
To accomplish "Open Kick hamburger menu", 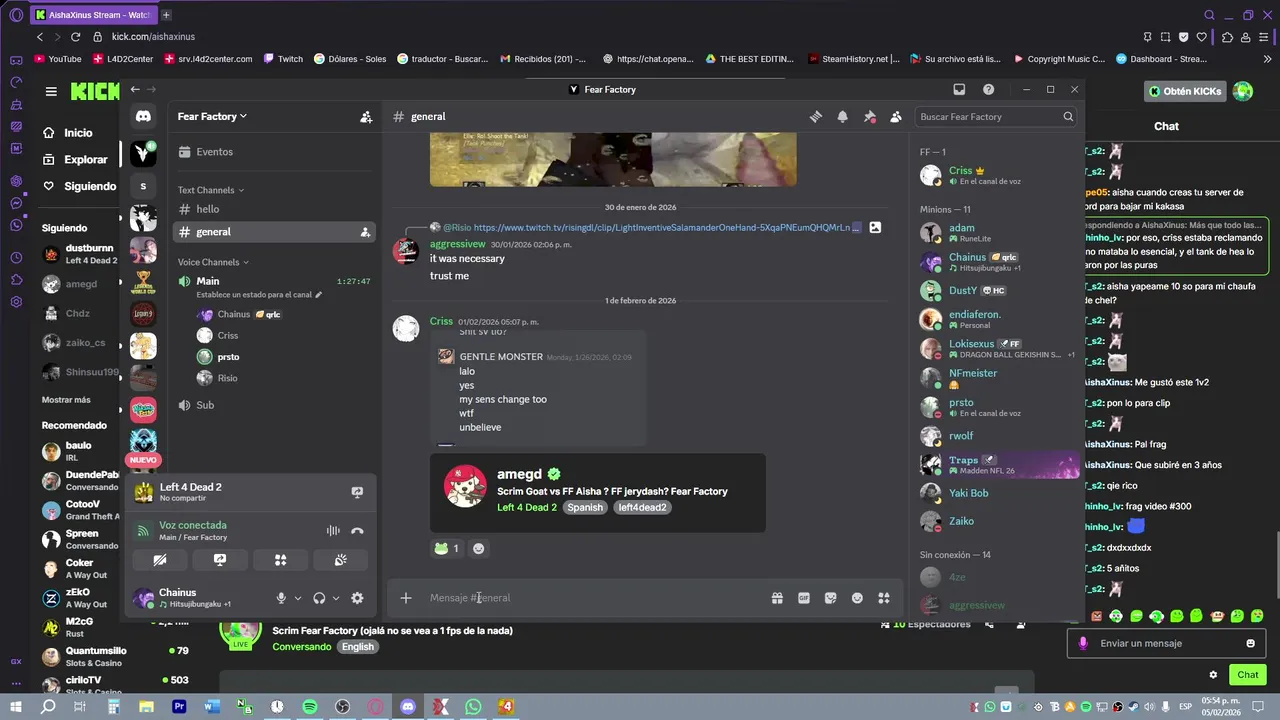I will 51,91.
